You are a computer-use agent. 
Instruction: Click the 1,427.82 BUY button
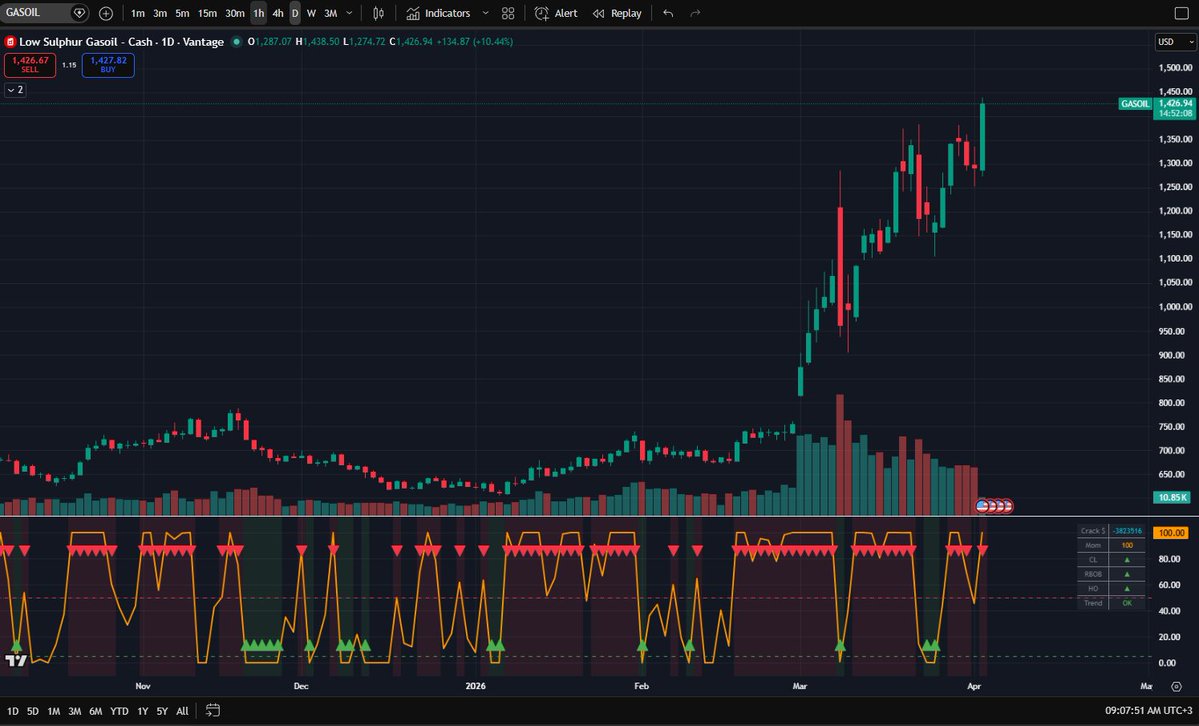coord(108,65)
